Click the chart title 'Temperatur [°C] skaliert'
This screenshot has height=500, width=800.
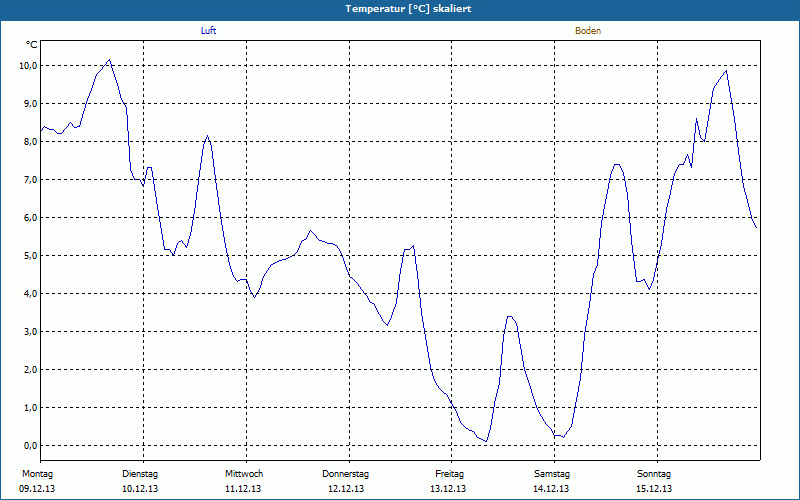point(408,9)
